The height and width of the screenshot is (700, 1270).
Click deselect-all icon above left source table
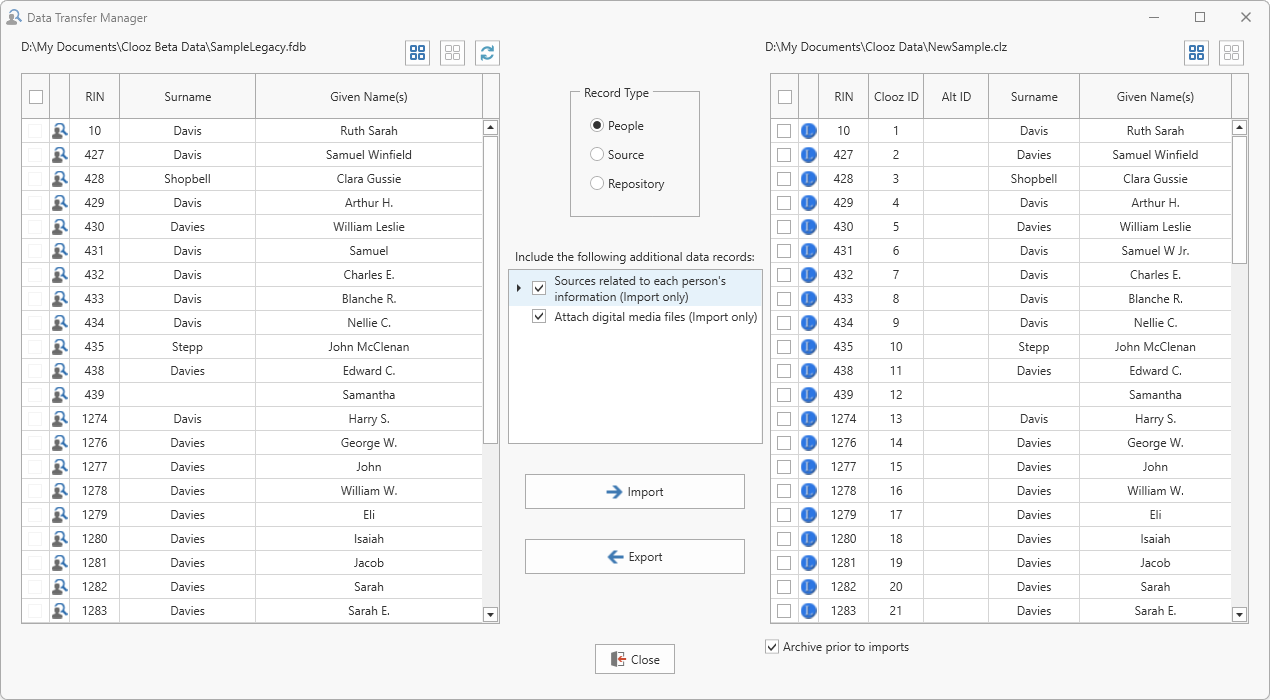(453, 53)
